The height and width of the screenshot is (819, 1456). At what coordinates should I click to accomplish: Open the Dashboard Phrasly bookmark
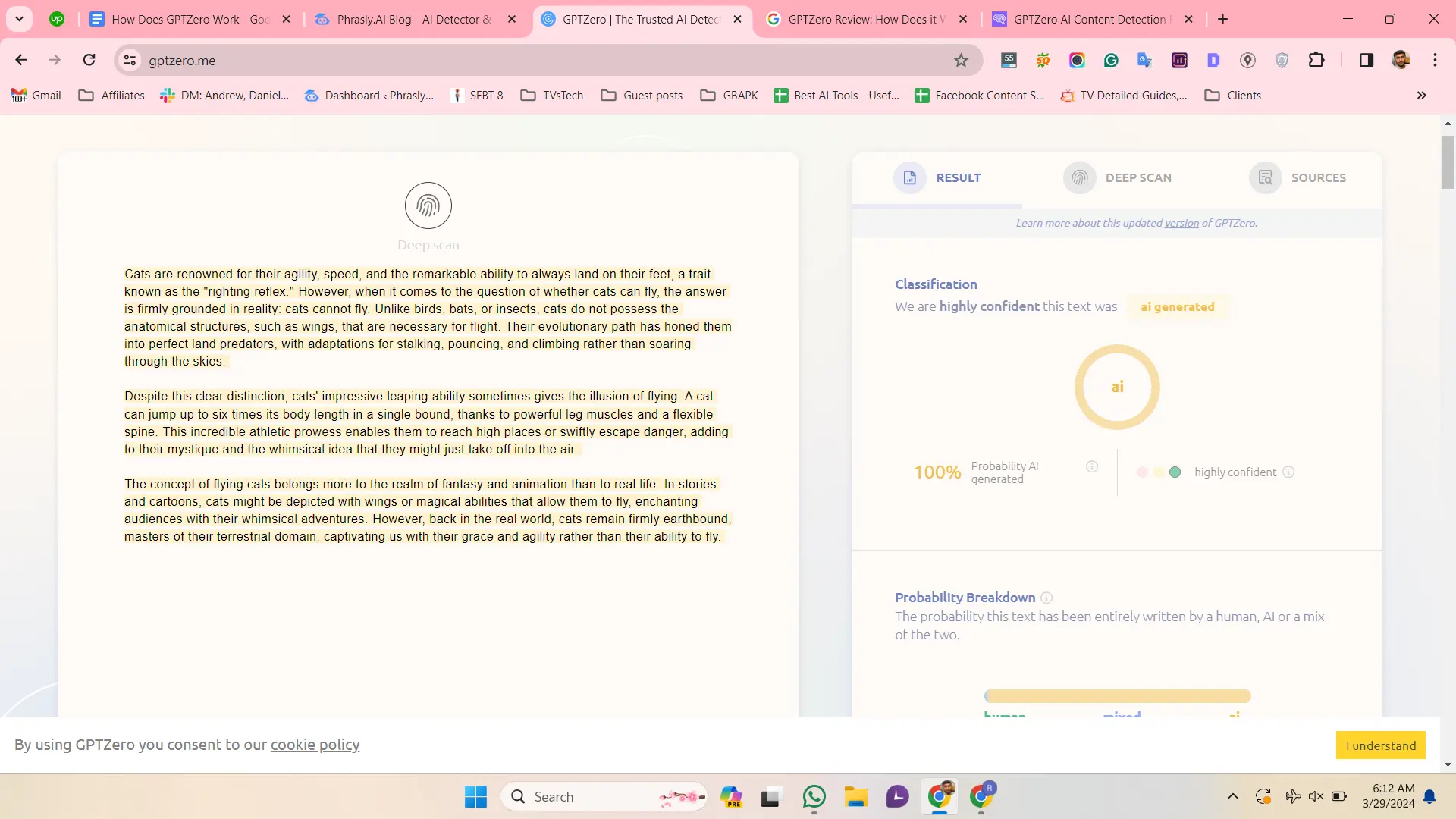[x=369, y=96]
